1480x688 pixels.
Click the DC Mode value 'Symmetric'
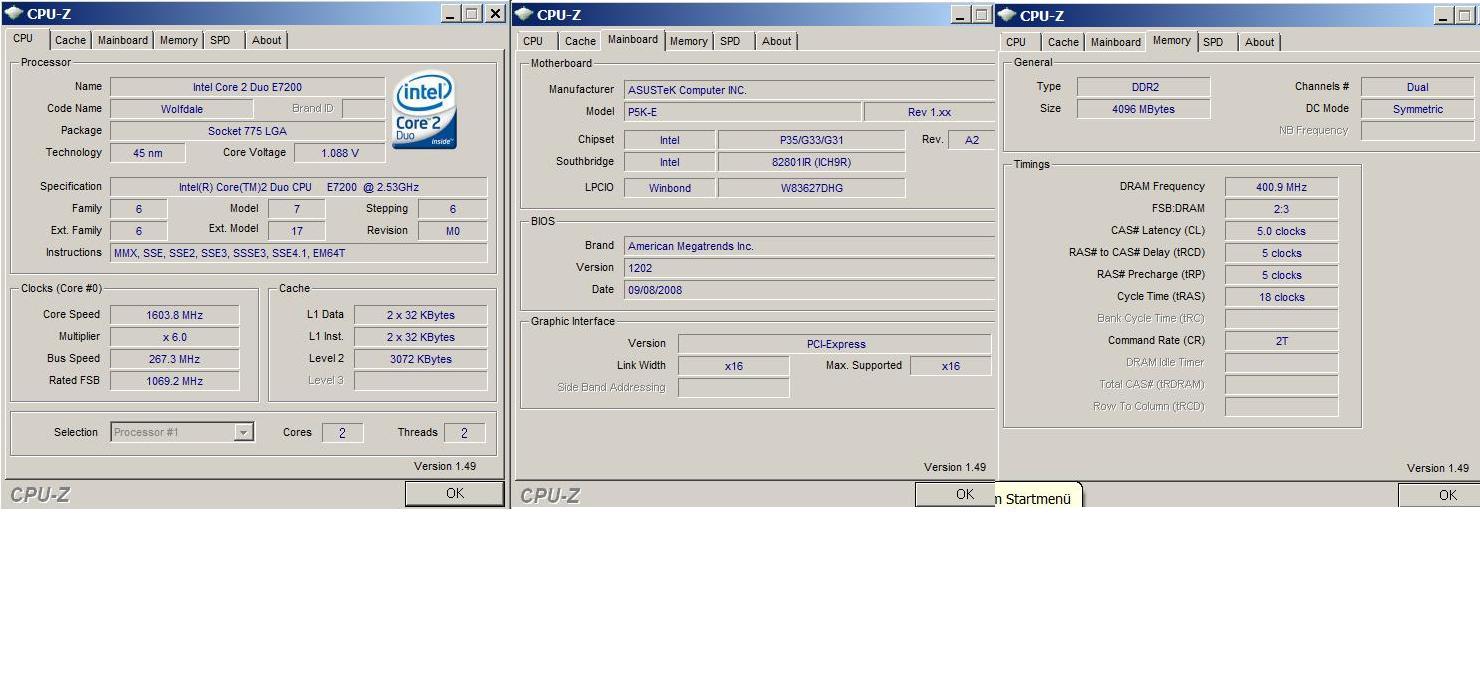[1417, 109]
